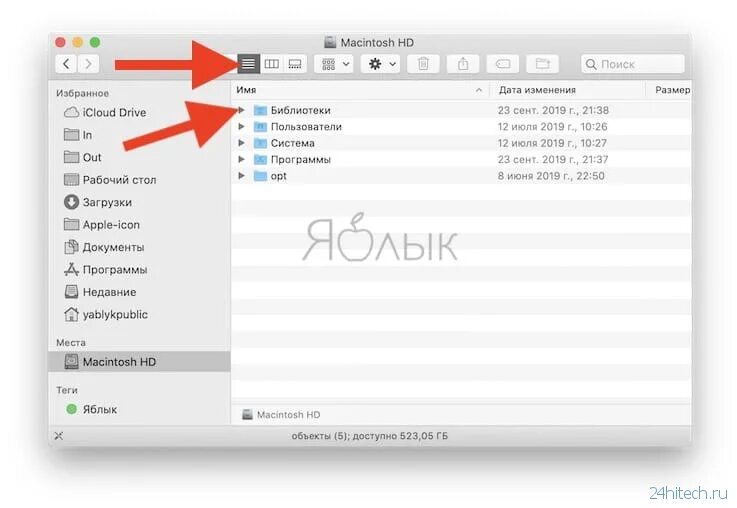Open Документы in the sidebar
Image resolution: width=737 pixels, height=508 pixels.
[x=104, y=247]
